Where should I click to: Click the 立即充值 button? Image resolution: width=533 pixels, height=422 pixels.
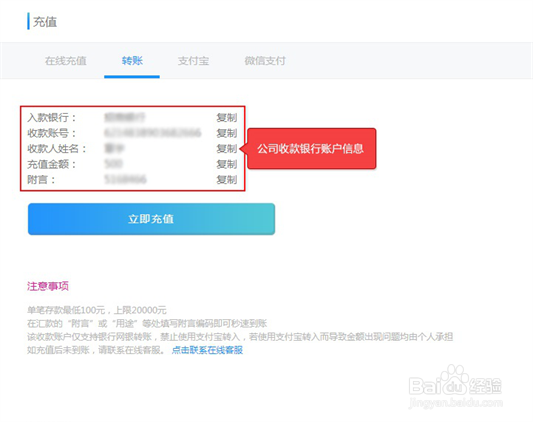pyautogui.click(x=151, y=219)
